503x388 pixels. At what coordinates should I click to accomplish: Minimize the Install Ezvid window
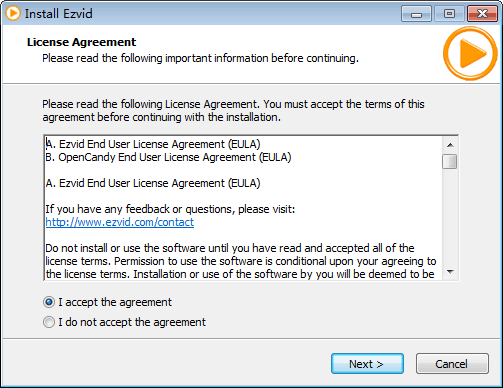point(416,14)
